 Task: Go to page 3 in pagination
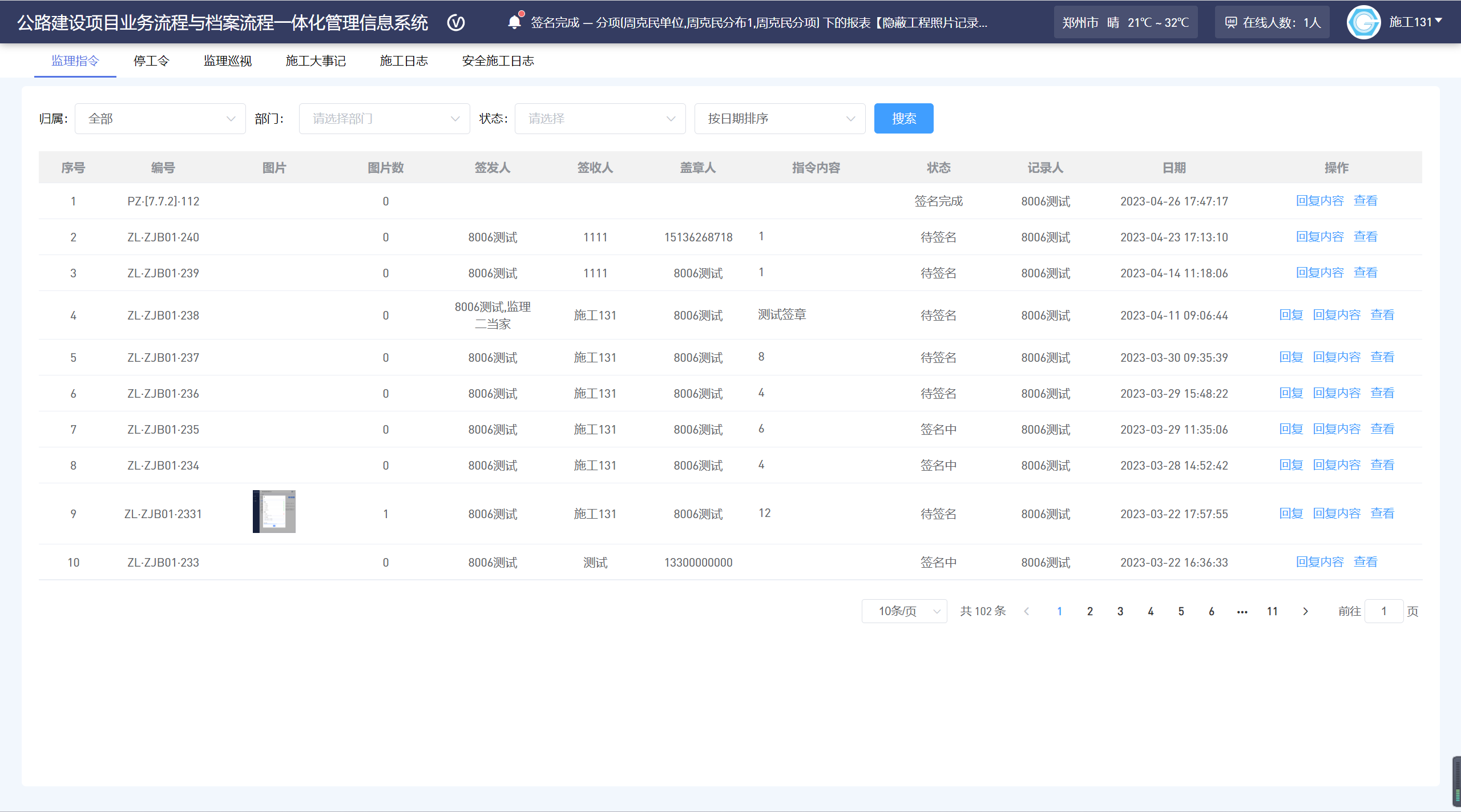[1120, 611]
